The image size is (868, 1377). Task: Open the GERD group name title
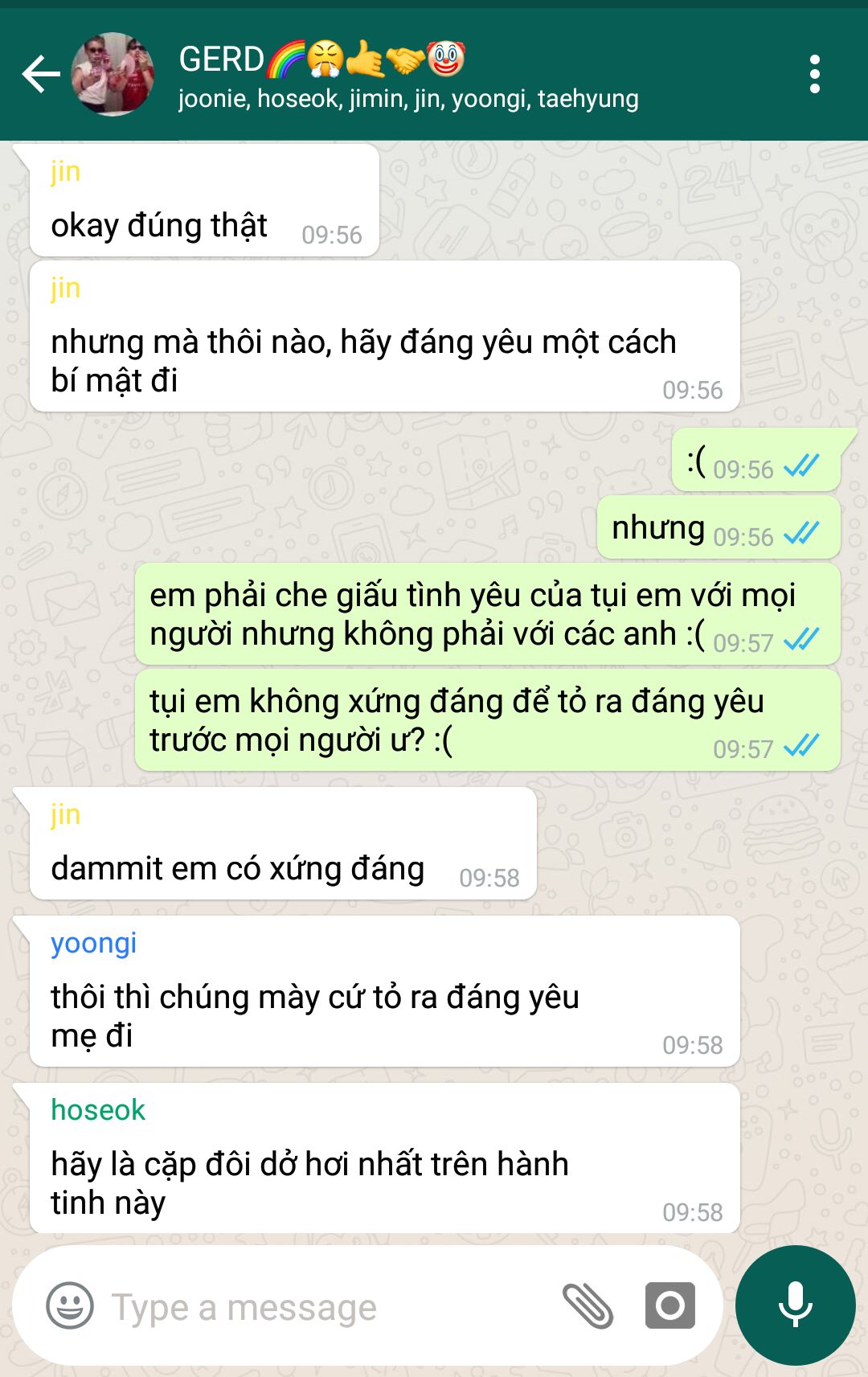321,59
